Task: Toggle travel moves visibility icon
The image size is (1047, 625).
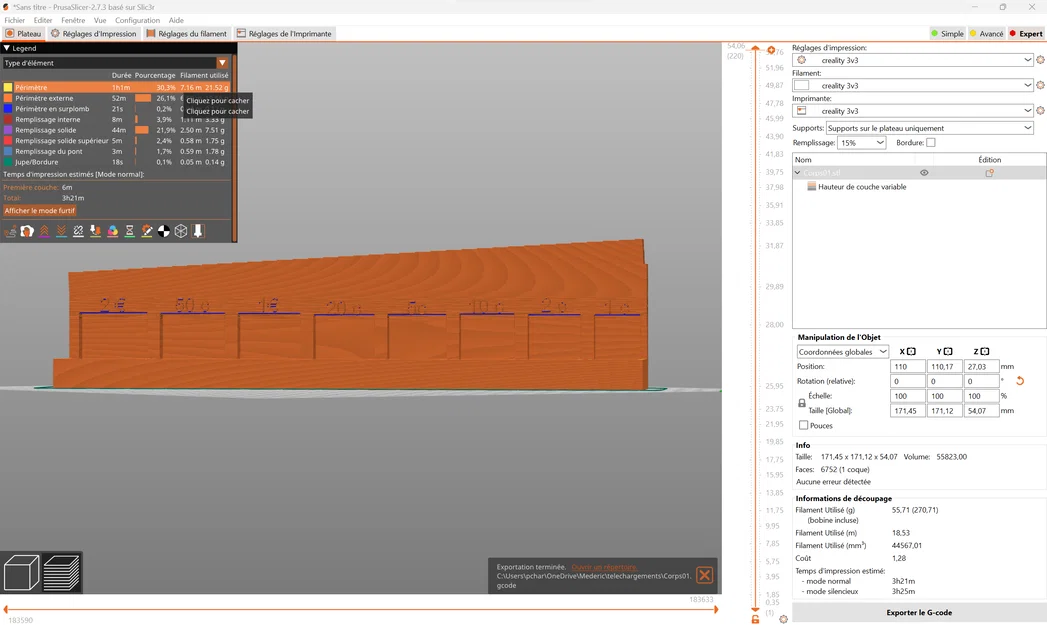Action: tap(10, 231)
